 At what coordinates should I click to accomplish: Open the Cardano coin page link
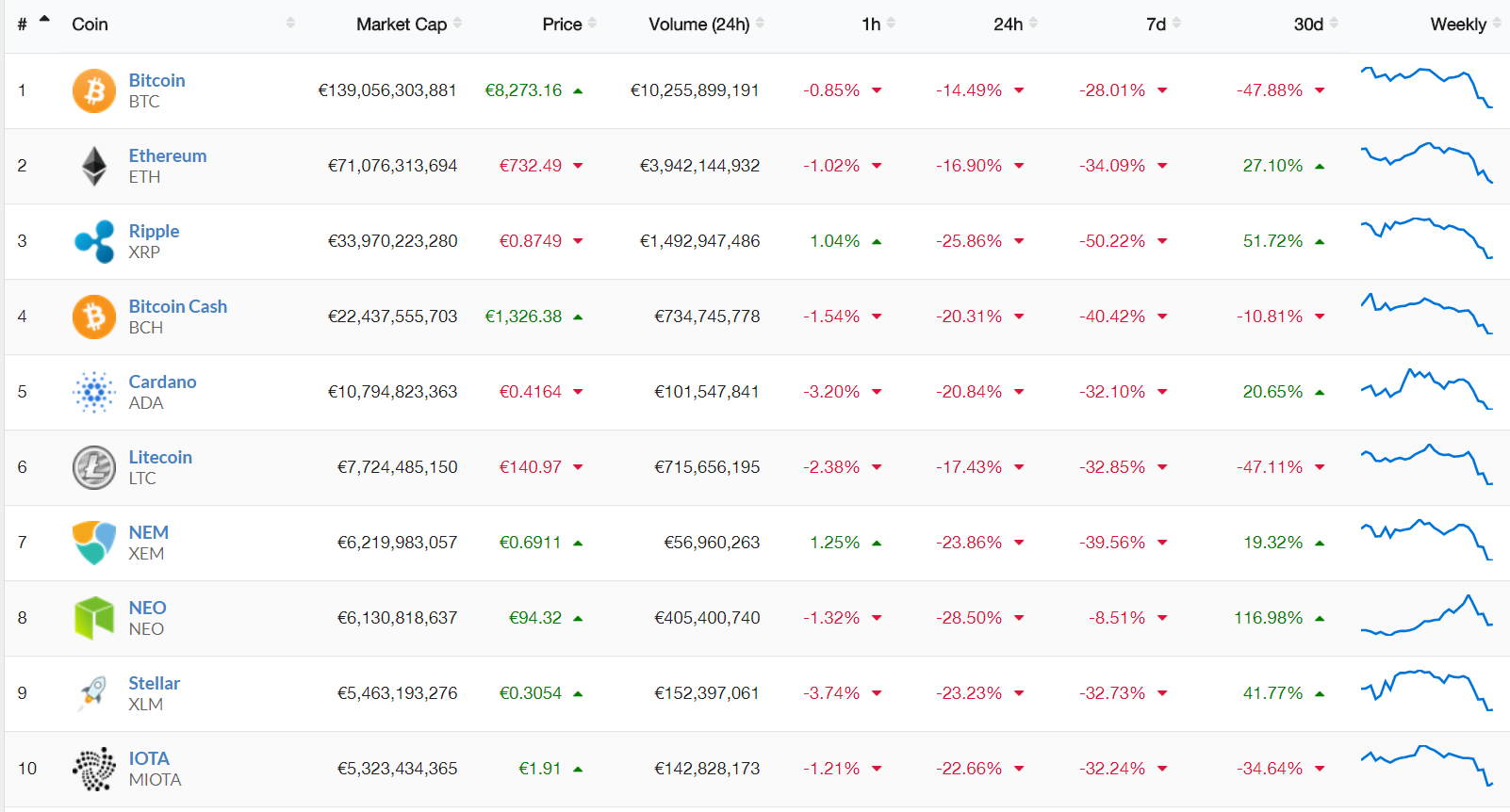coord(162,382)
